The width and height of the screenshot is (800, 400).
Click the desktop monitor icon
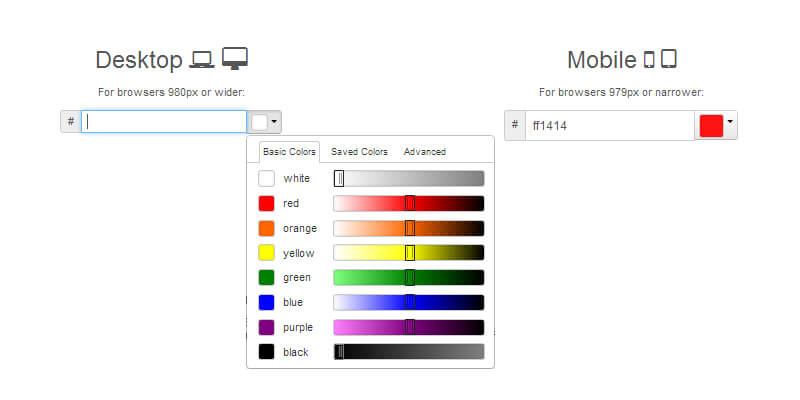pos(234,59)
